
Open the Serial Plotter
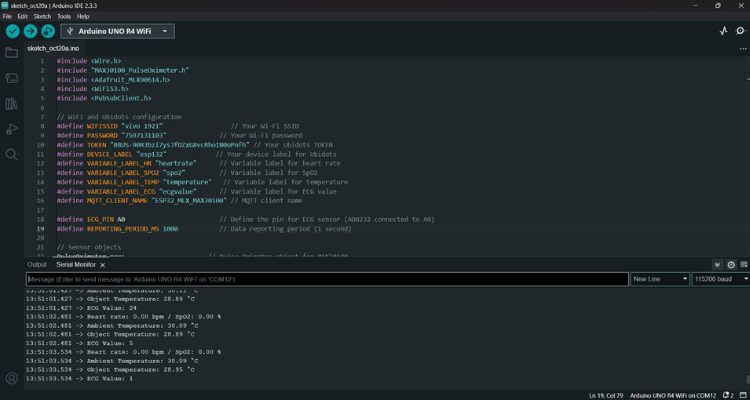coord(724,31)
